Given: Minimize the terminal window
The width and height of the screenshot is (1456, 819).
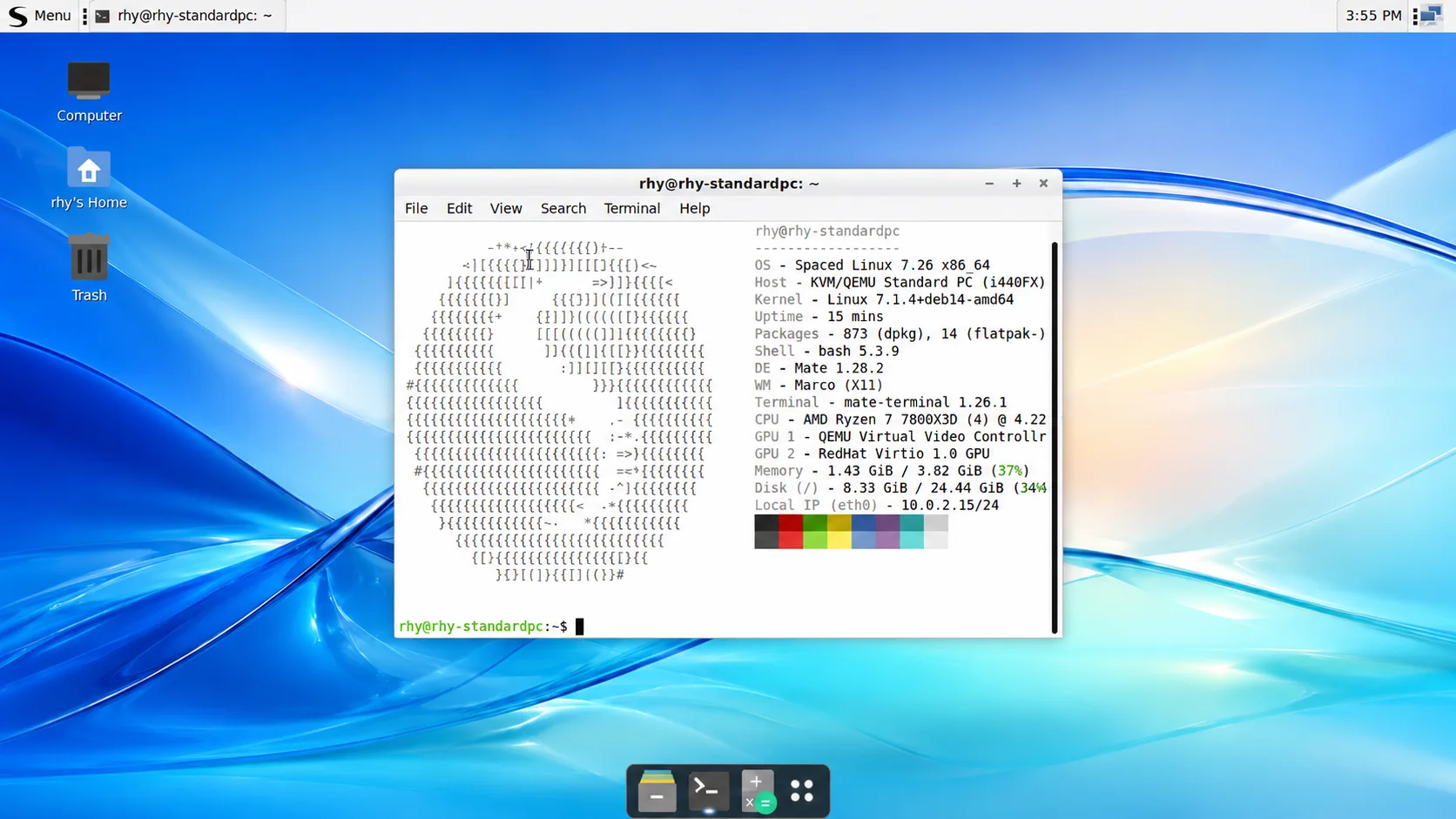Looking at the screenshot, I should click(x=989, y=184).
